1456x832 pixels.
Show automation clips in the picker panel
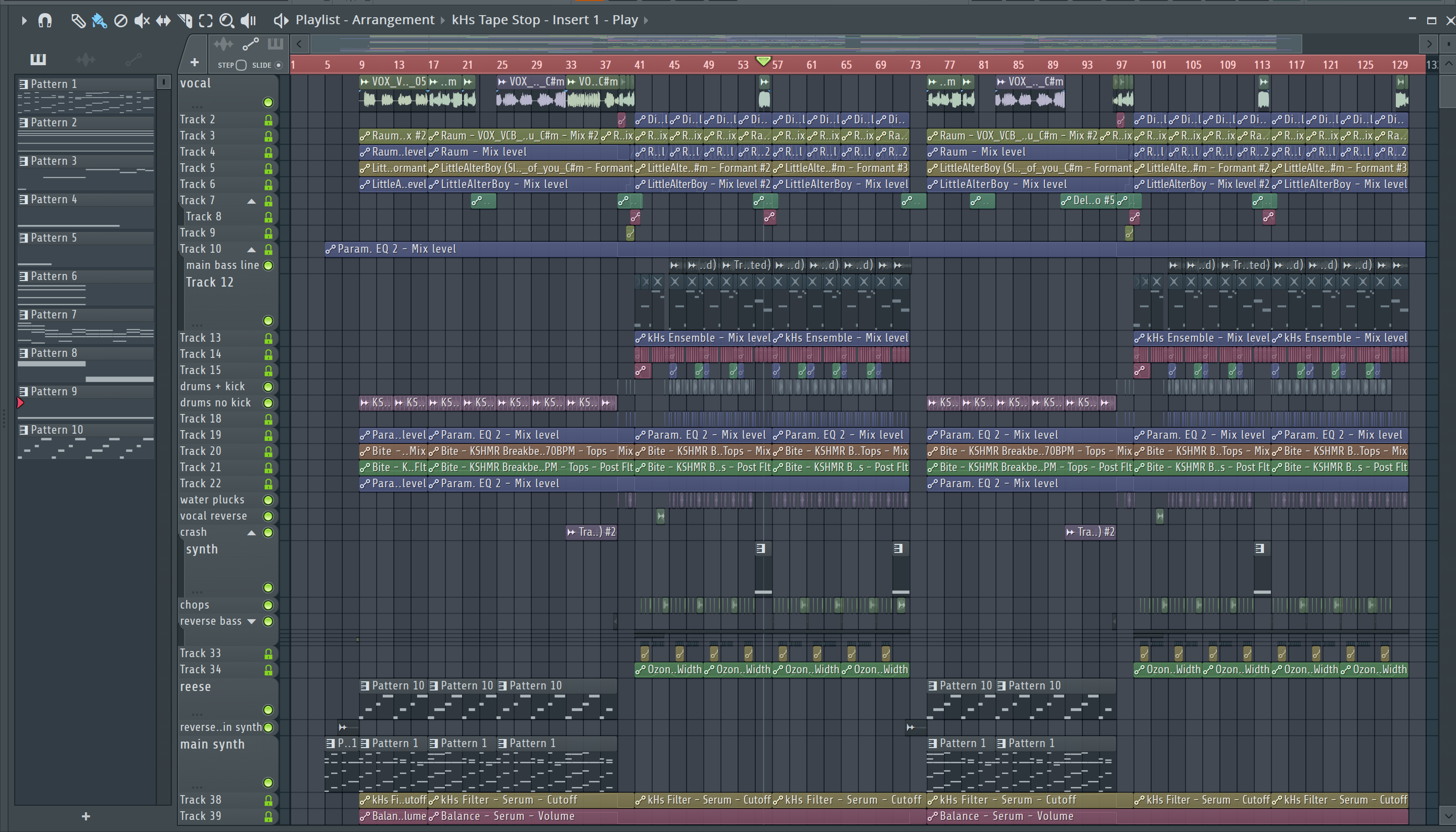[132, 59]
